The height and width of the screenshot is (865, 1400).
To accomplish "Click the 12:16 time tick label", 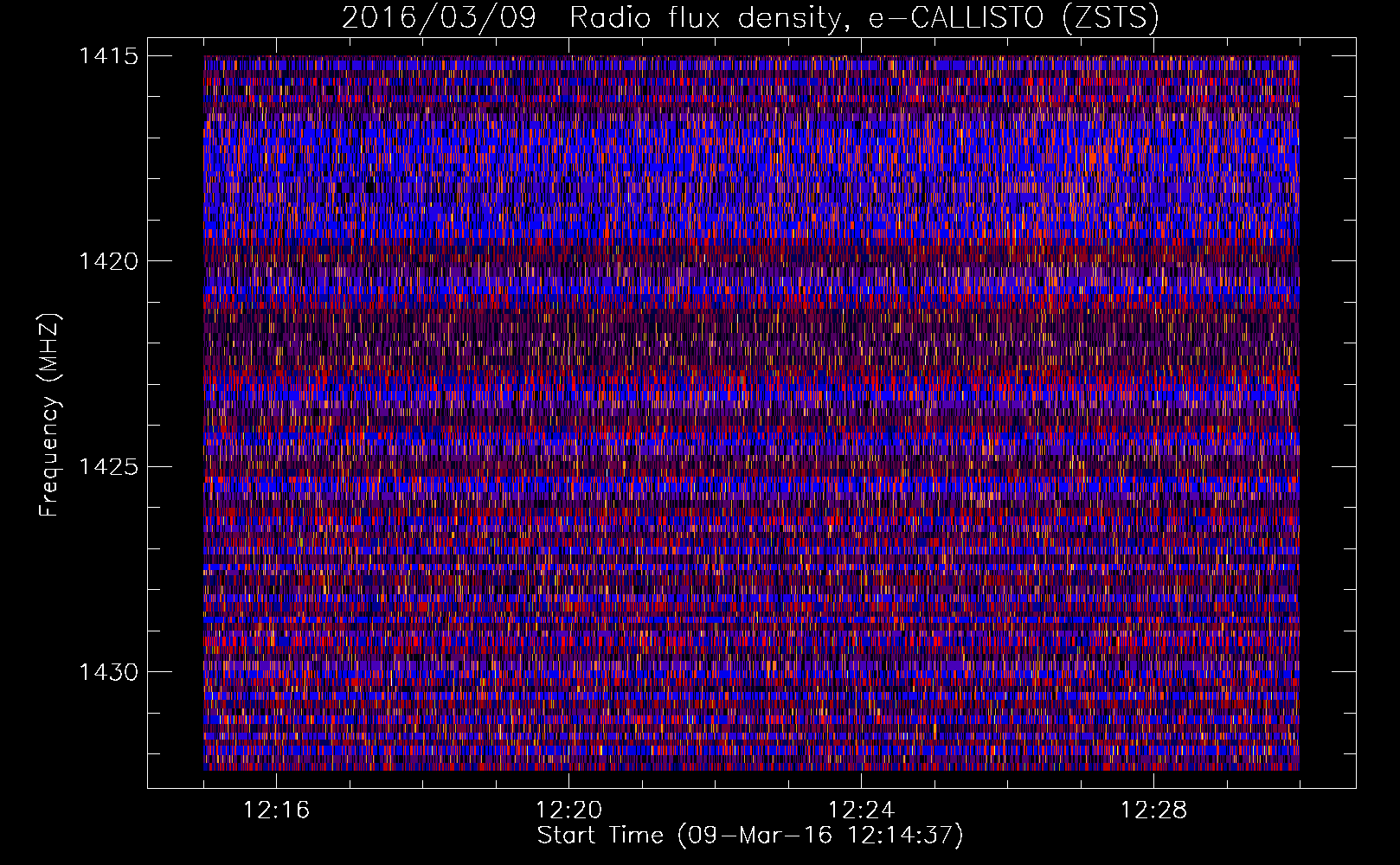I will click(276, 811).
